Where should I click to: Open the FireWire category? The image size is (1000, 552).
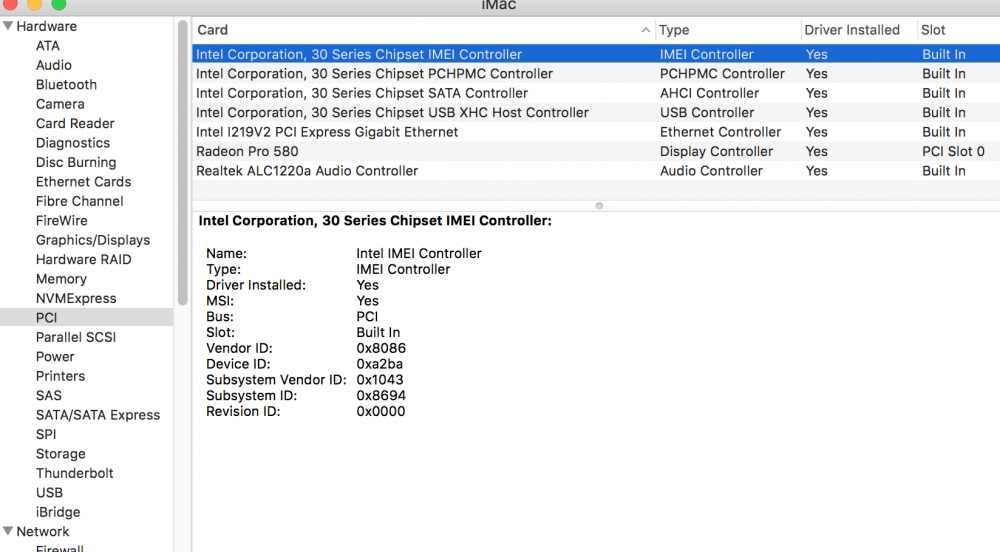(x=62, y=221)
